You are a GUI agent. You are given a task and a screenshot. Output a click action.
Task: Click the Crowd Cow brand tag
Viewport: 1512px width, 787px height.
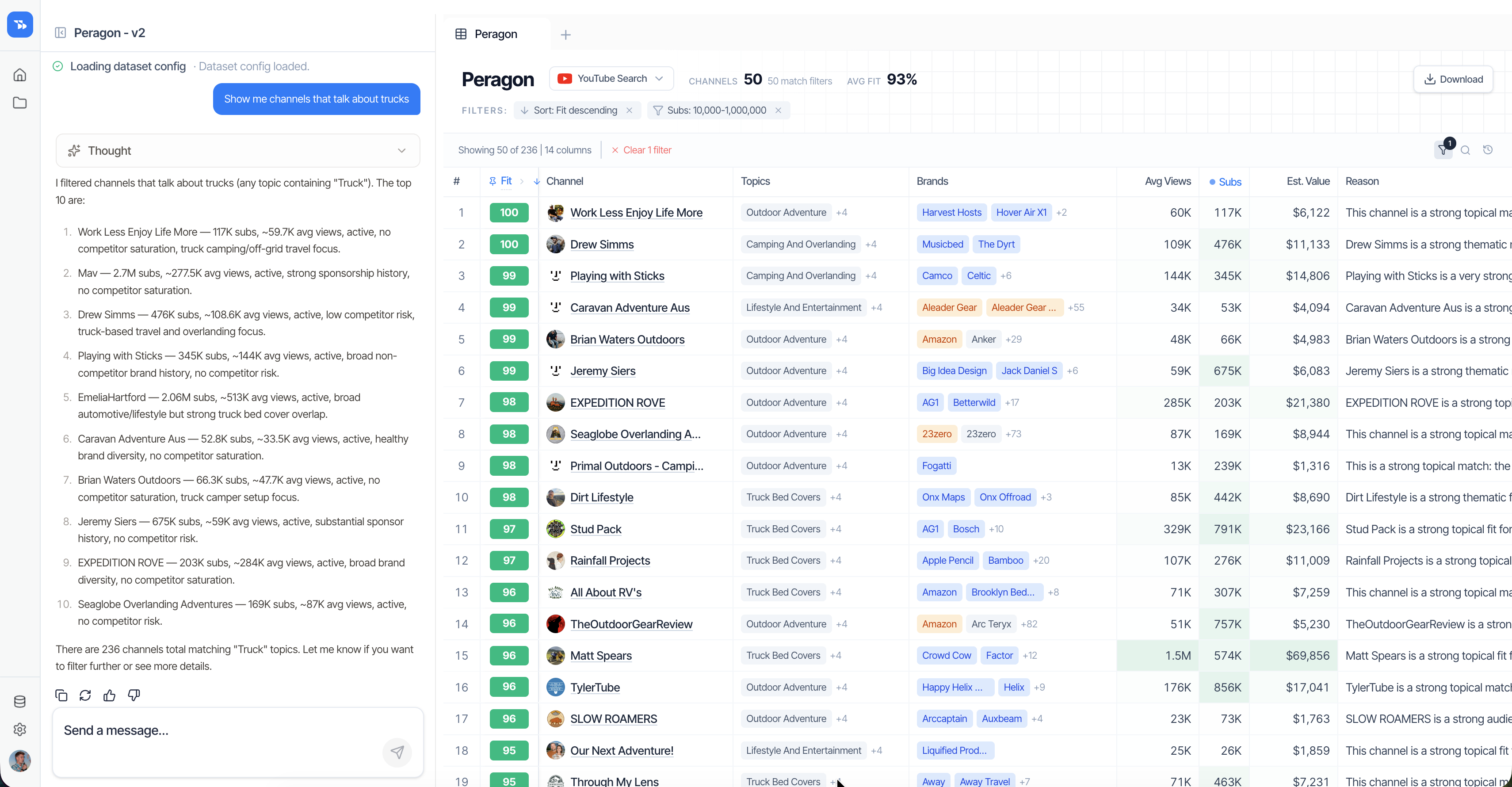[x=946, y=656]
